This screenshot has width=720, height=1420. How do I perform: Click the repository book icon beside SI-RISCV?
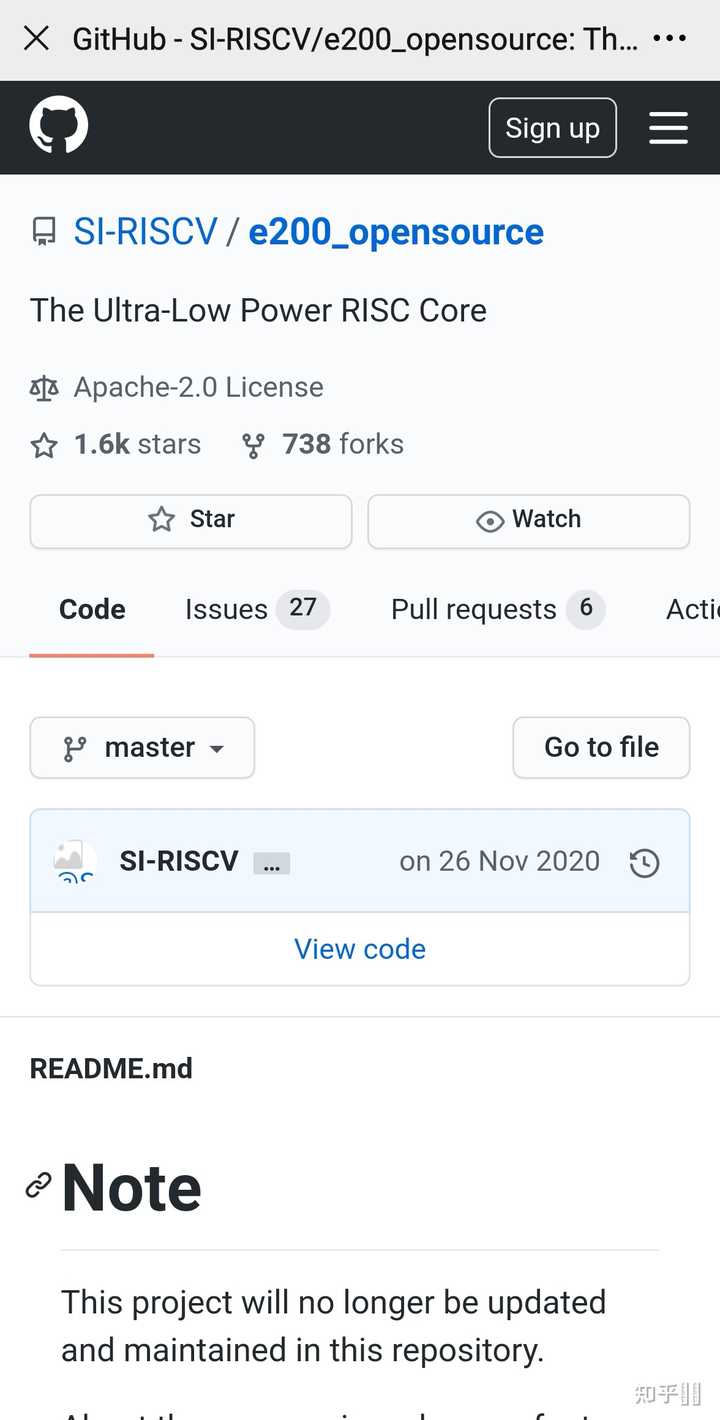pyautogui.click(x=43, y=231)
